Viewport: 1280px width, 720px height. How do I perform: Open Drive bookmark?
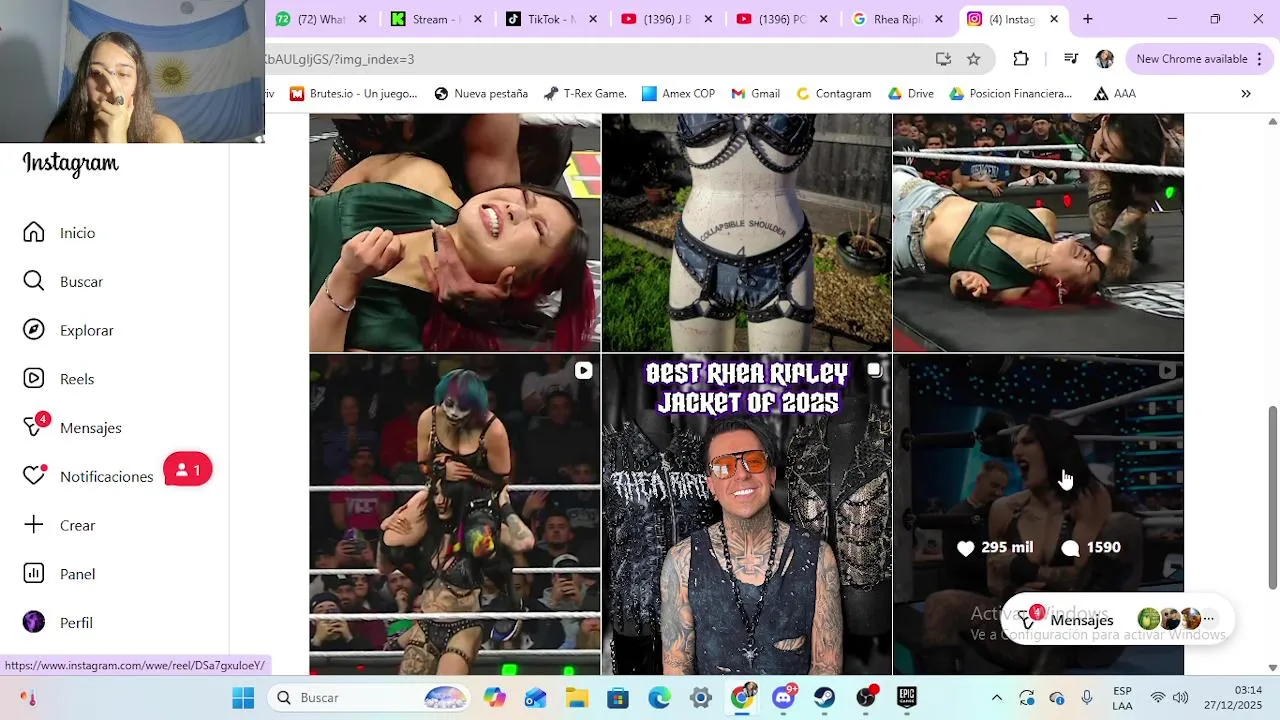[910, 93]
